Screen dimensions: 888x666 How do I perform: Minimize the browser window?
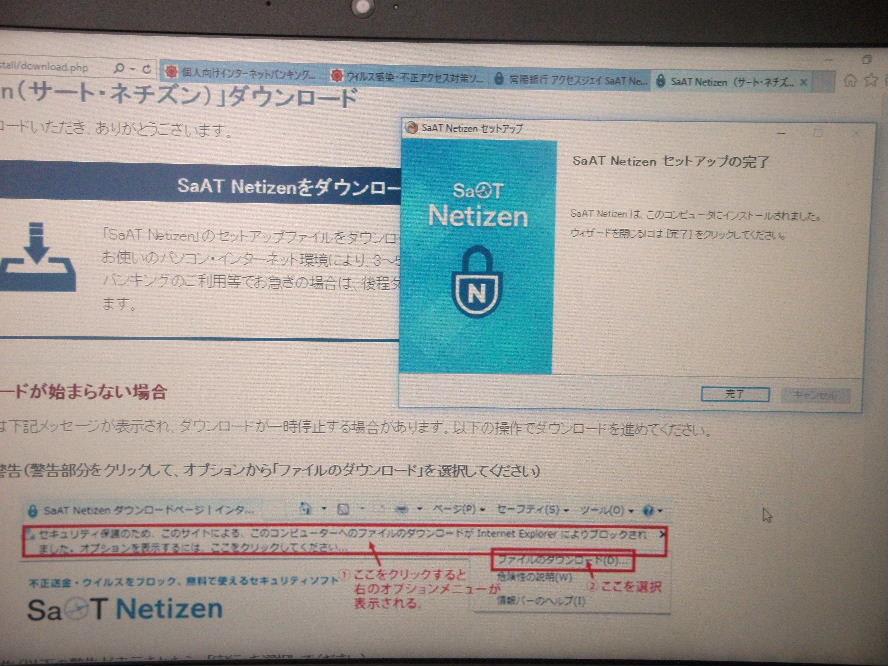829,59
